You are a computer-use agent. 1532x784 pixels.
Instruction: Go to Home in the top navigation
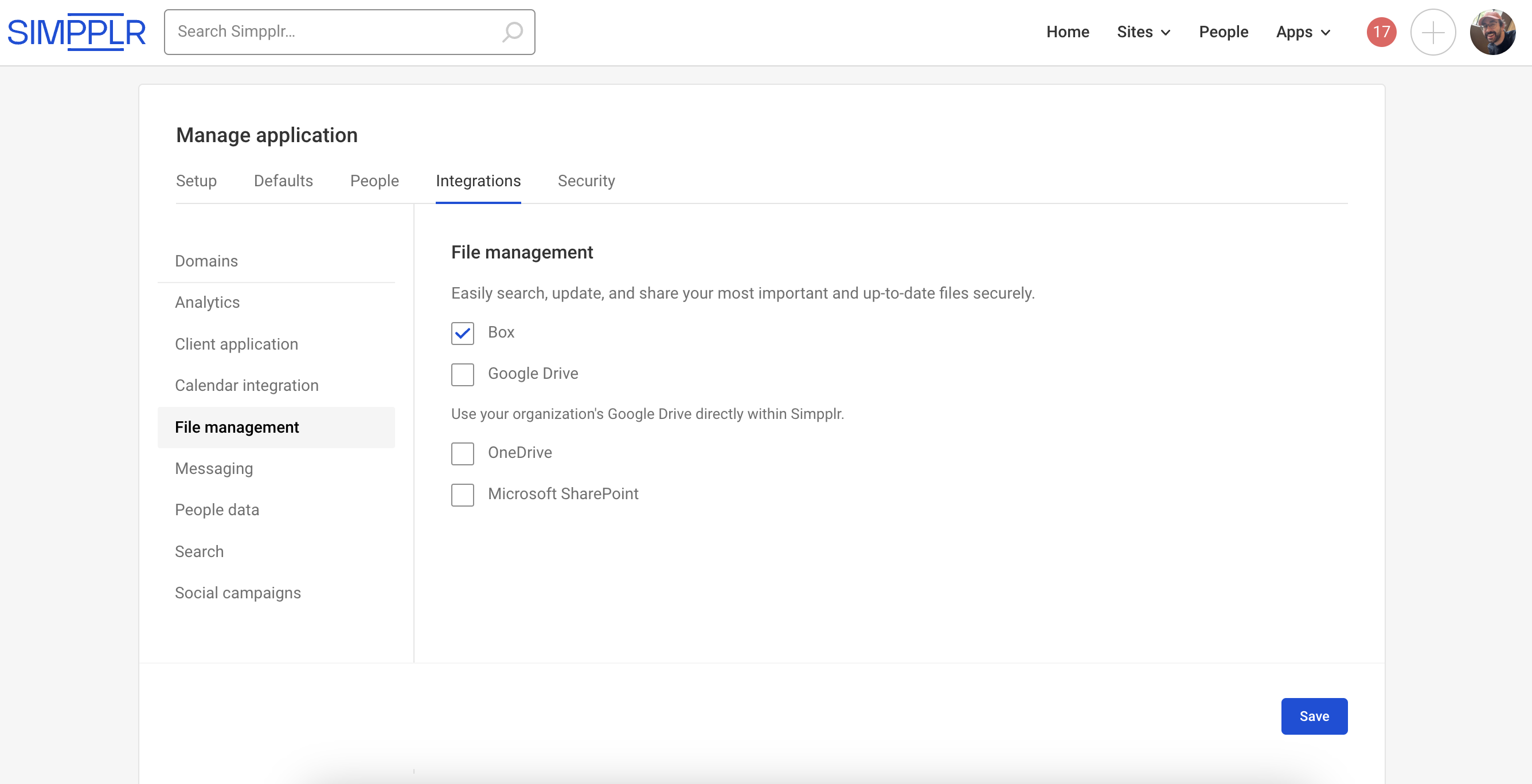coord(1067,32)
